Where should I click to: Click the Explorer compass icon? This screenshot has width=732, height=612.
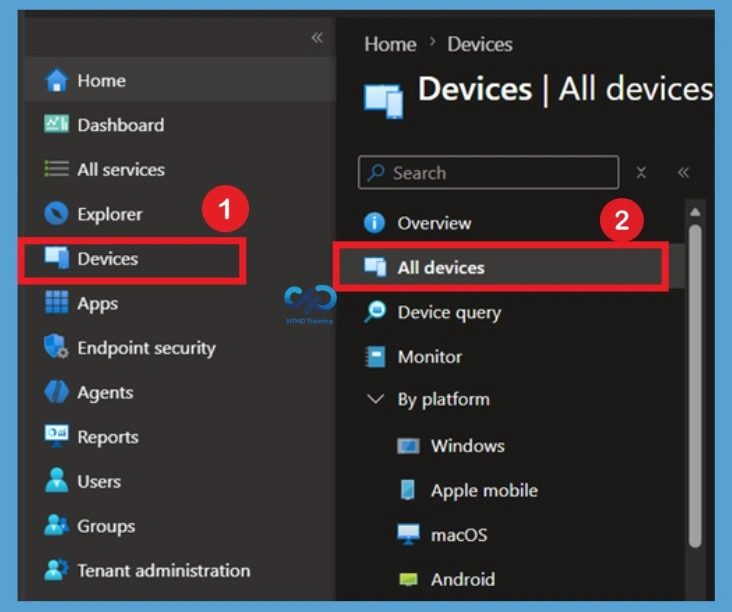coord(56,213)
